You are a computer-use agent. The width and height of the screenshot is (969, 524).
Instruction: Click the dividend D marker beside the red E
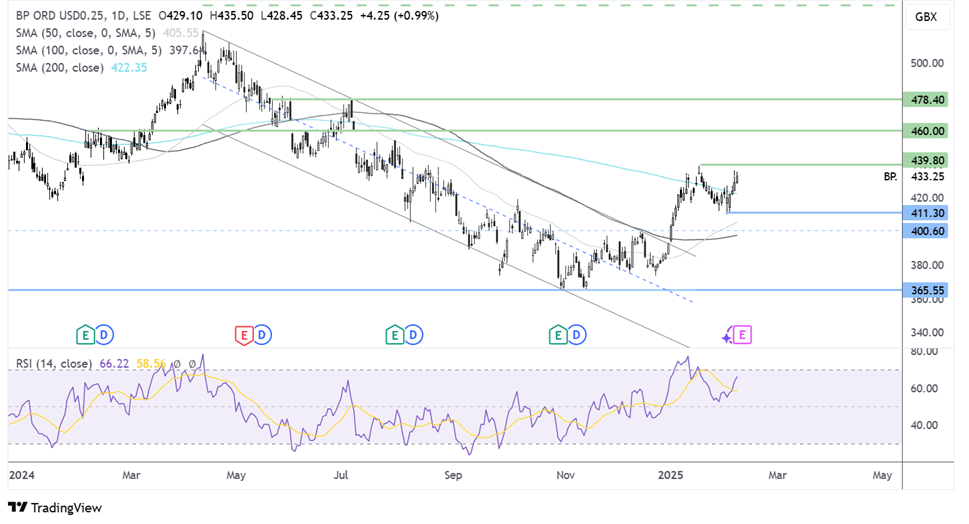[x=263, y=335]
